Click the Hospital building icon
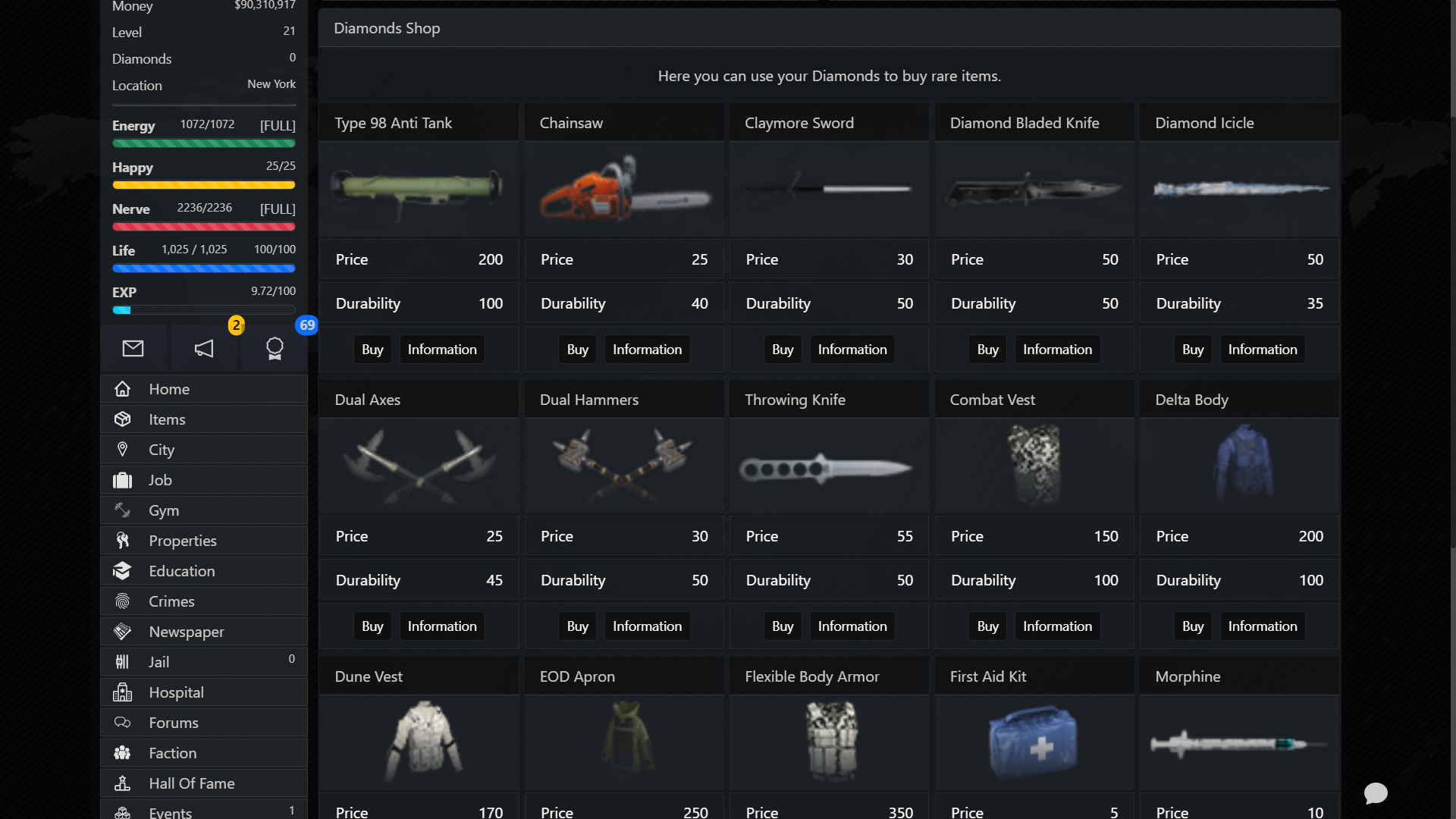 click(122, 692)
